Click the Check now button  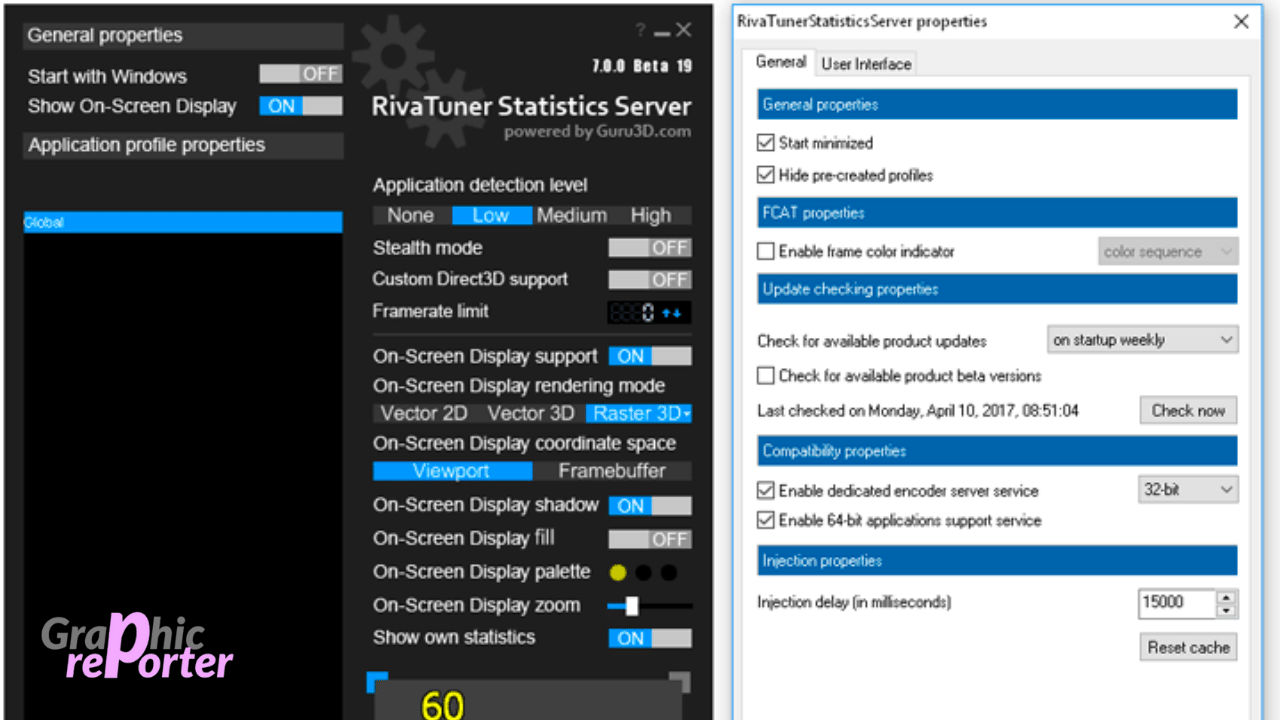tap(1188, 410)
